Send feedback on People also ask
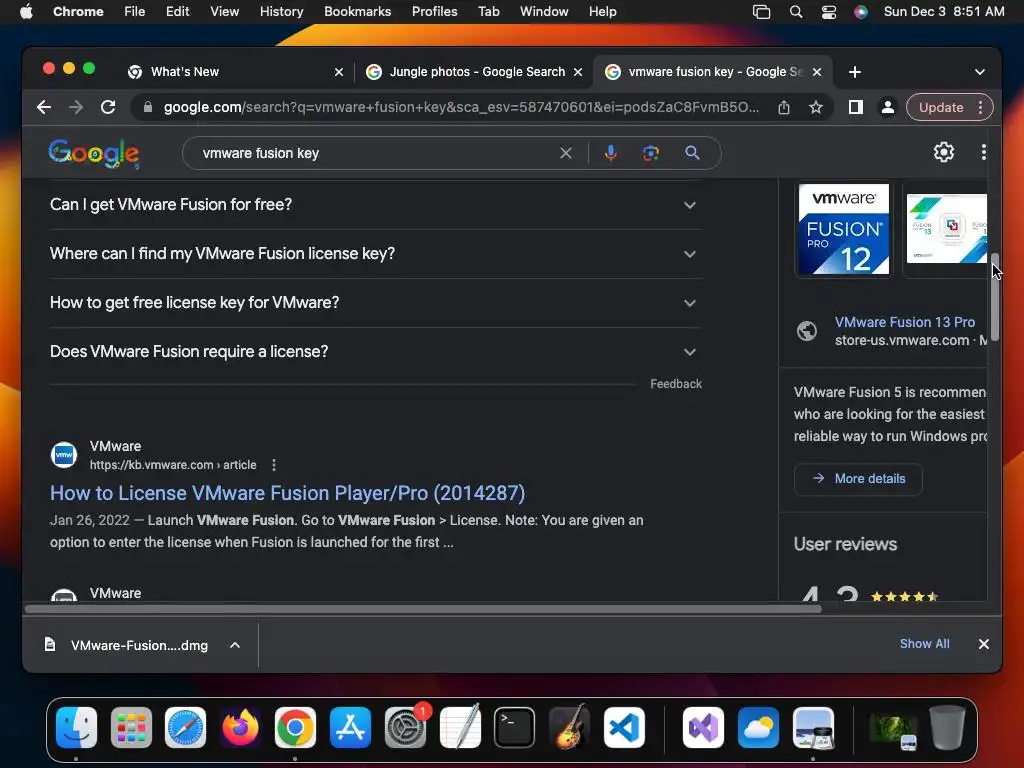This screenshot has width=1024, height=768. 676,384
